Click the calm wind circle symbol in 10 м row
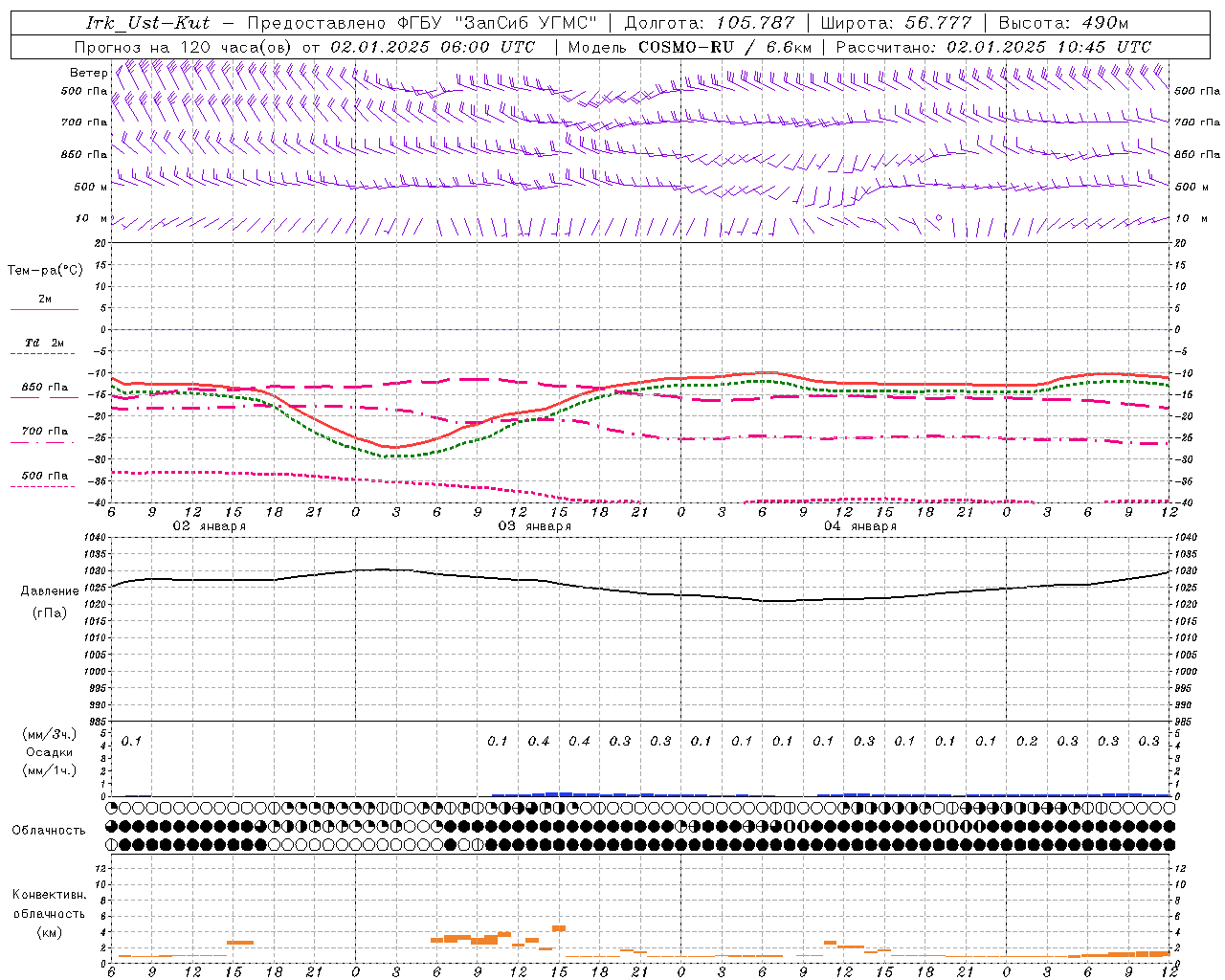 (x=939, y=218)
